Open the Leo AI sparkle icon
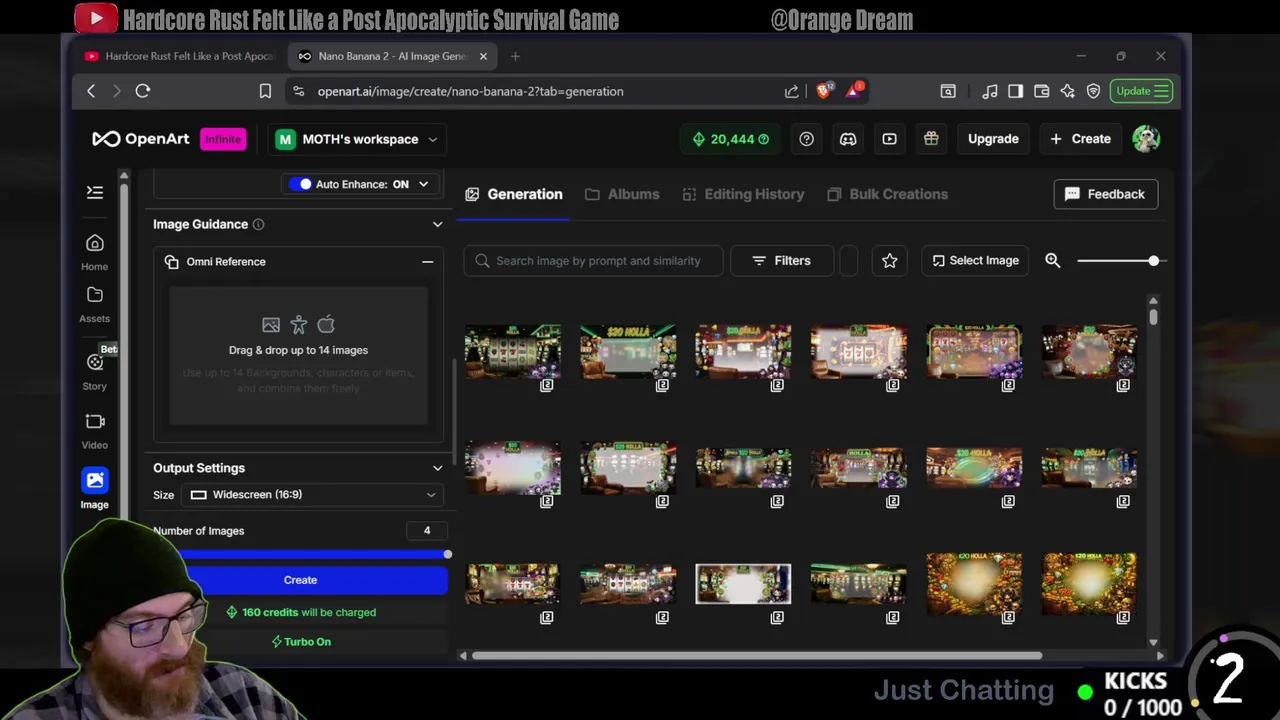1280x720 pixels. (1068, 91)
